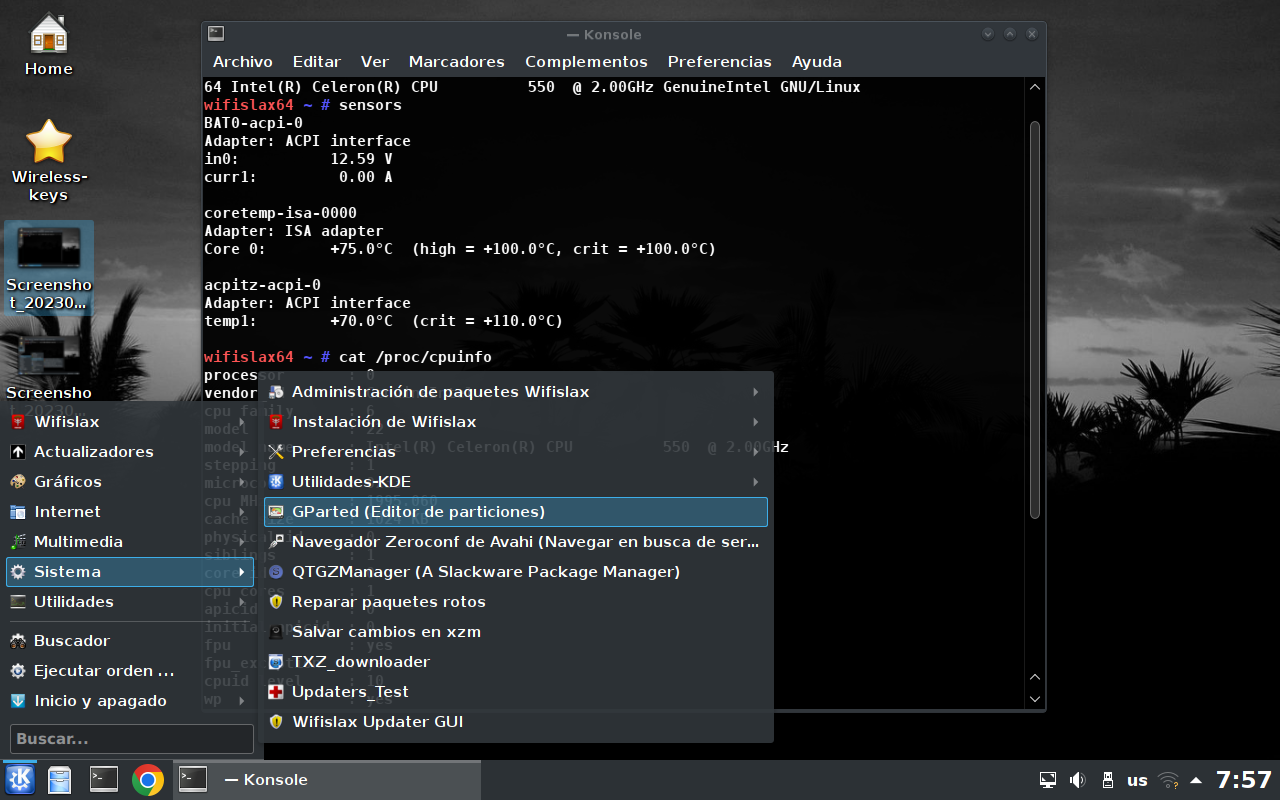The height and width of the screenshot is (800, 1280).
Task: Open the KDE application launcher icon
Action: click(20, 780)
